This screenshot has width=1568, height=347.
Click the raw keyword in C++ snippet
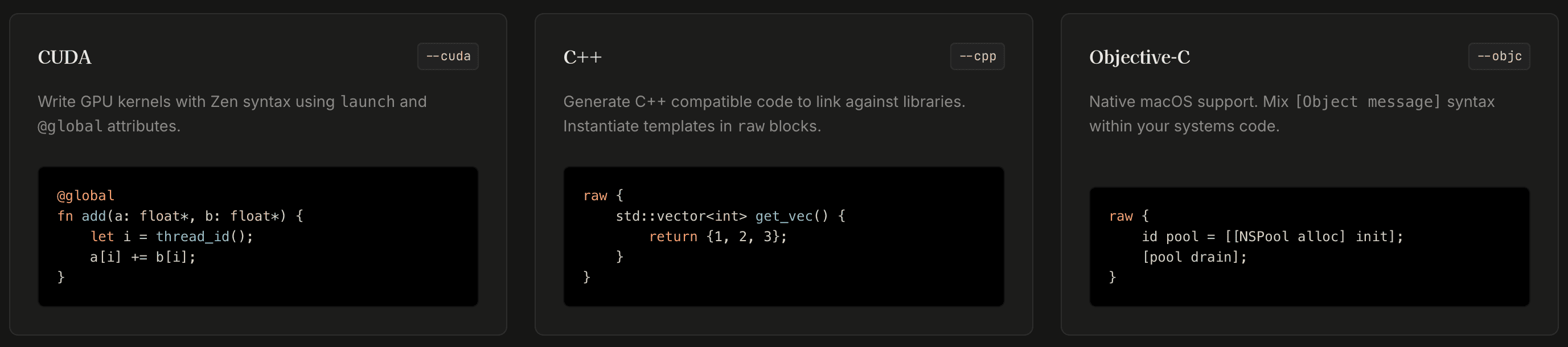tap(596, 196)
